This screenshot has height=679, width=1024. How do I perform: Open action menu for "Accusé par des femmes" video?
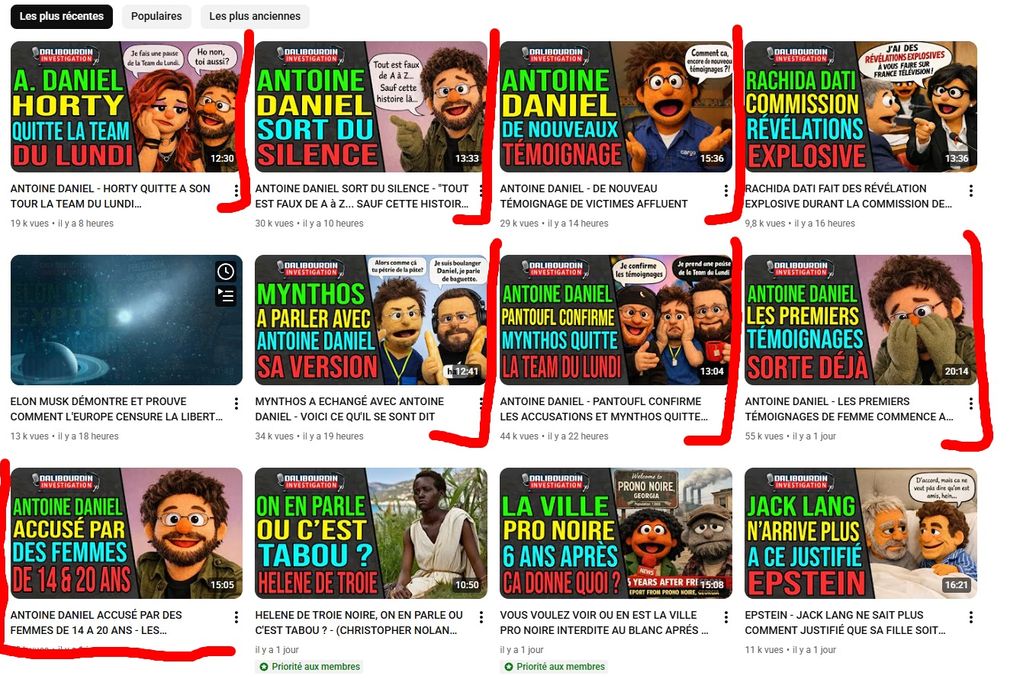coord(236,617)
